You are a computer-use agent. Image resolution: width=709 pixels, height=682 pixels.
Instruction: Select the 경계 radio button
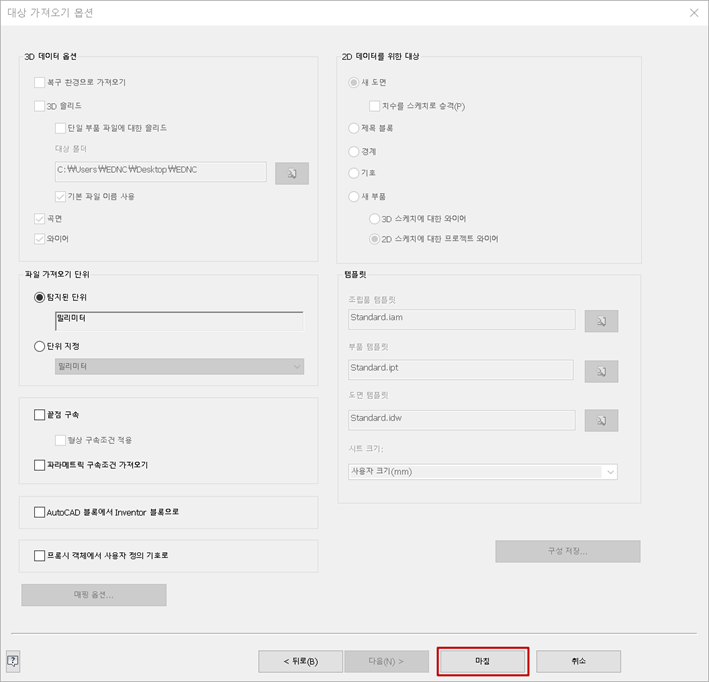(354, 152)
